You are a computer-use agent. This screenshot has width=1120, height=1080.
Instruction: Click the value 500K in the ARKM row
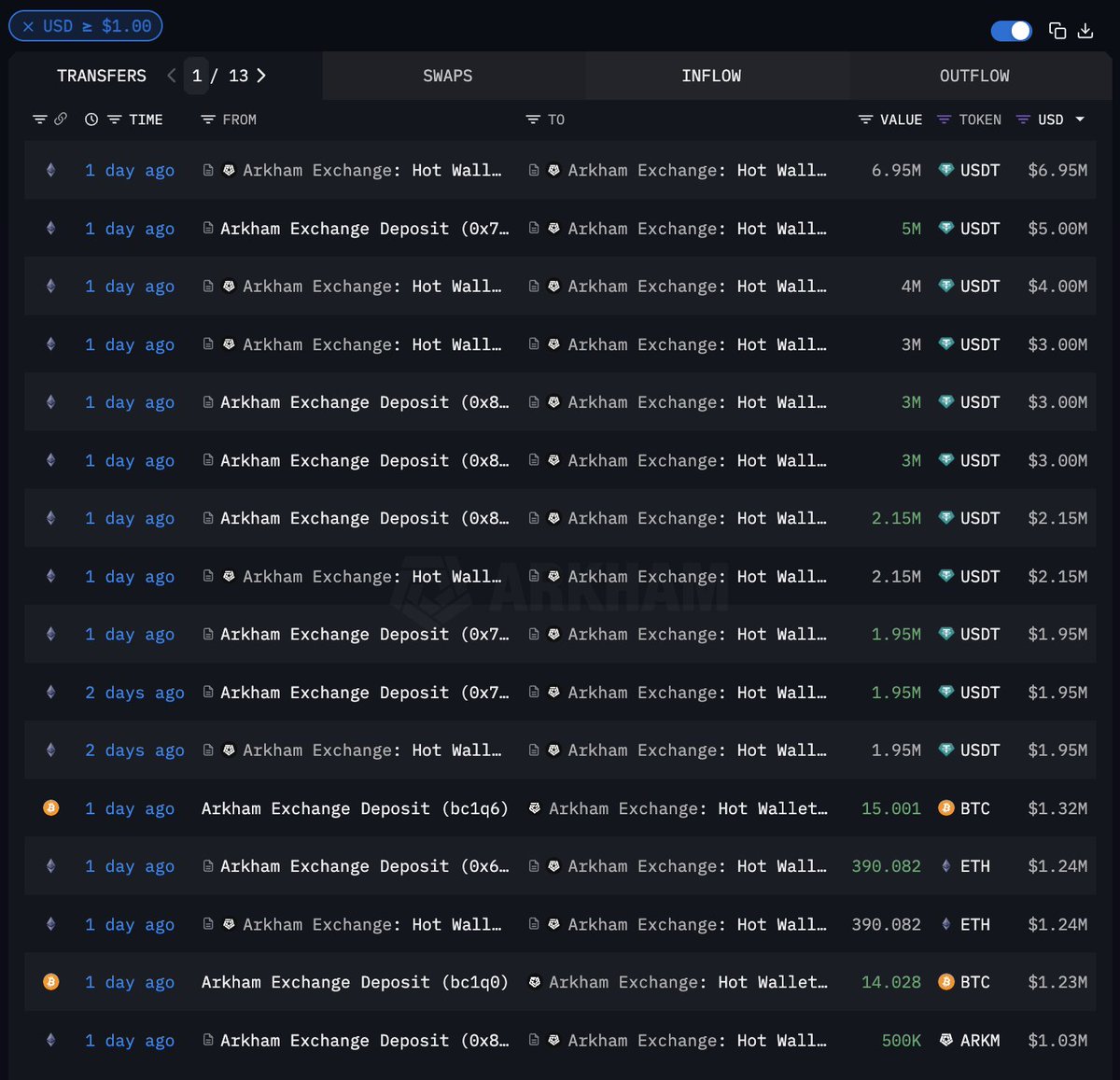coord(902,1040)
